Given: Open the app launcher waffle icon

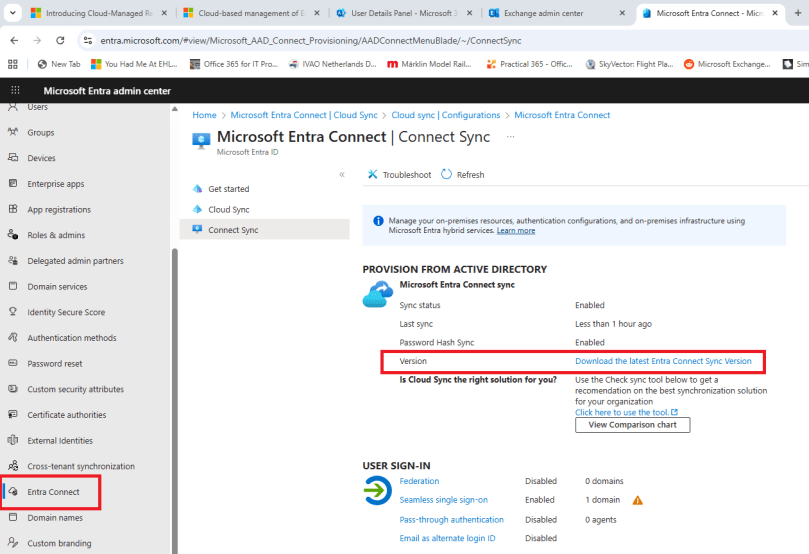Looking at the screenshot, I should click(x=15, y=91).
